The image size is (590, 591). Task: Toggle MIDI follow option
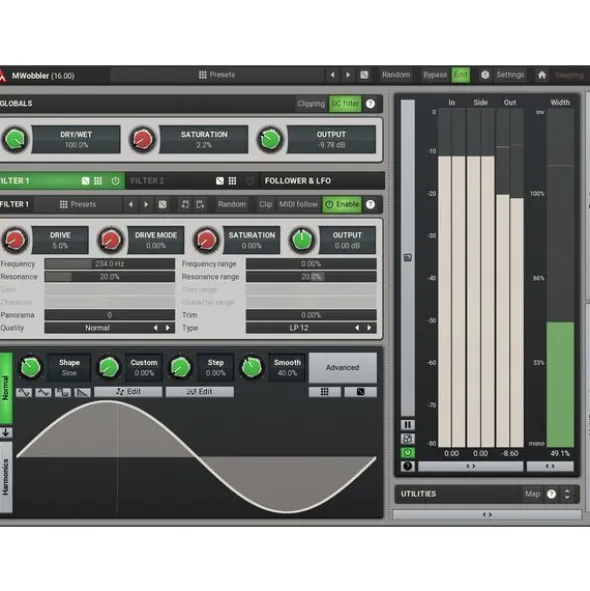pos(298,204)
